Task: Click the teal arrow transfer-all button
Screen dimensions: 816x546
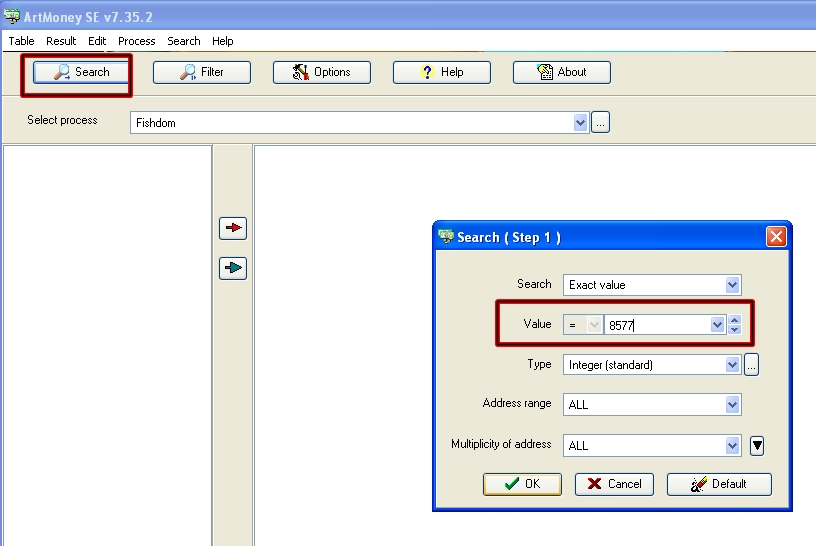Action: (233, 268)
